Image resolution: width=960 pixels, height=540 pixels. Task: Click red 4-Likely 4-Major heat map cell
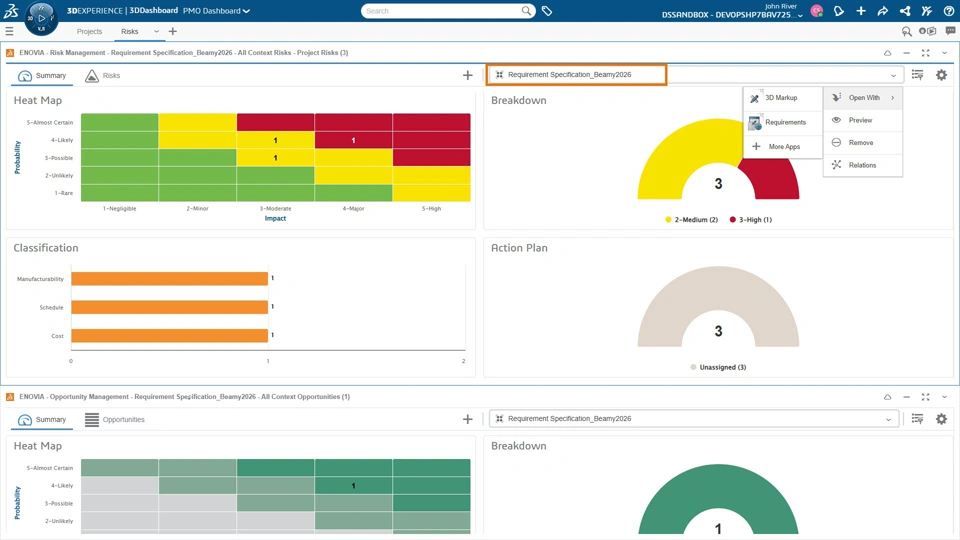coord(353,140)
